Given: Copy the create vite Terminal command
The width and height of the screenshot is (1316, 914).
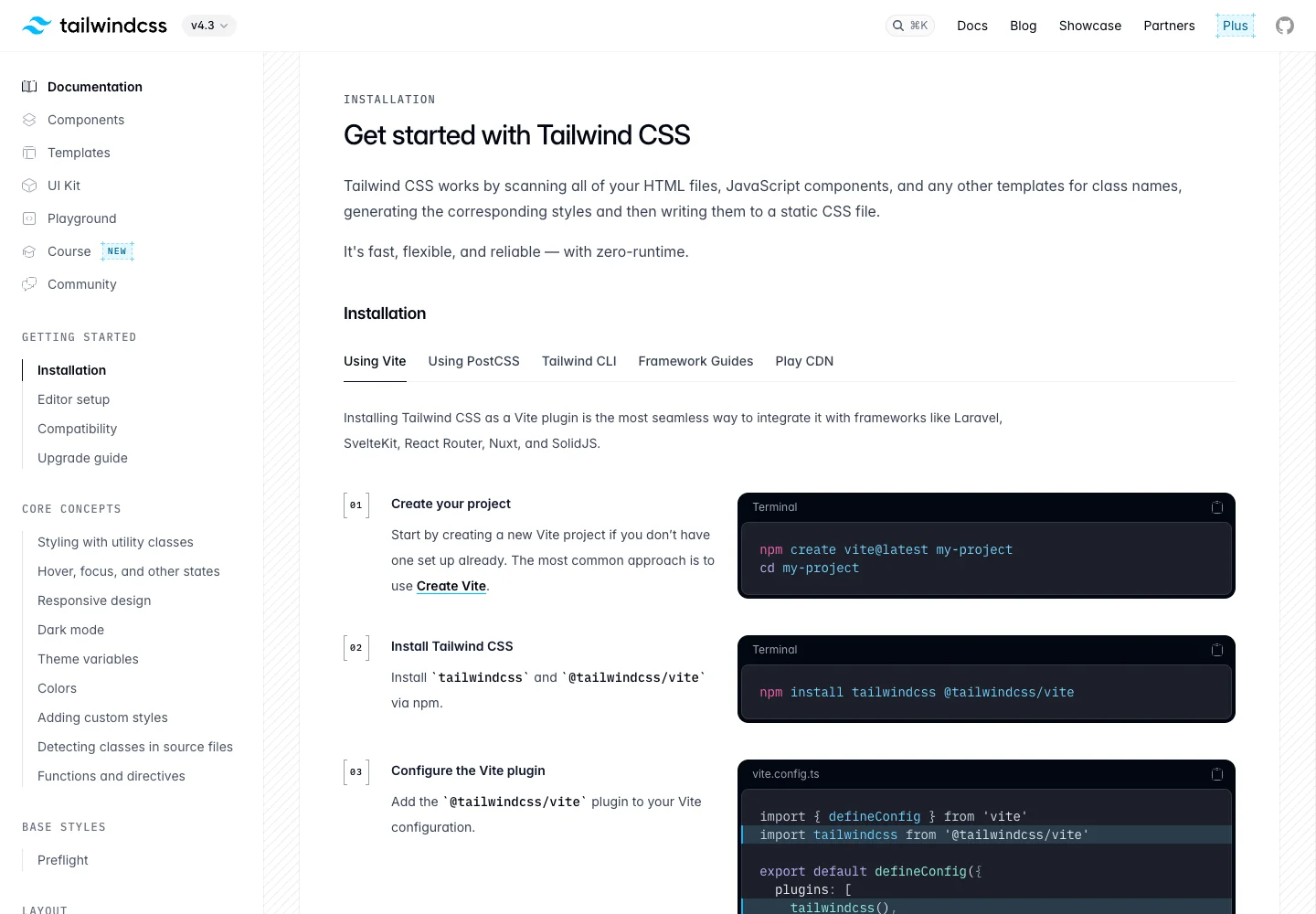Looking at the screenshot, I should point(1217,507).
